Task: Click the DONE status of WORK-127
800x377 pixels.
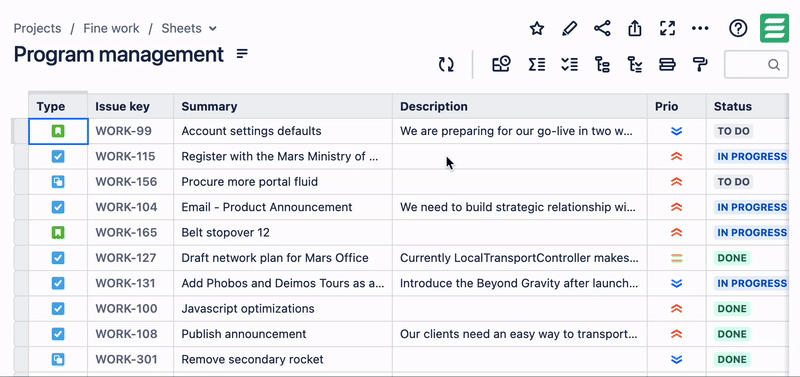Action: coord(732,258)
